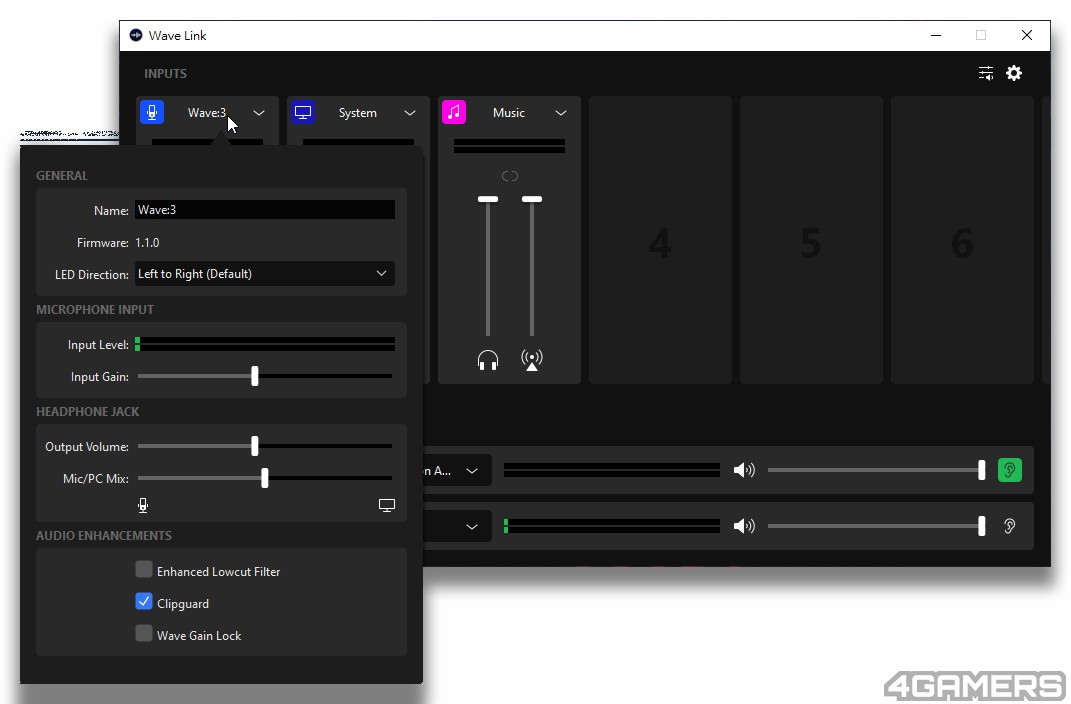Image resolution: width=1071 pixels, height=704 pixels.
Task: Click the Wave Gain Lock label
Action: pyautogui.click(x=199, y=636)
